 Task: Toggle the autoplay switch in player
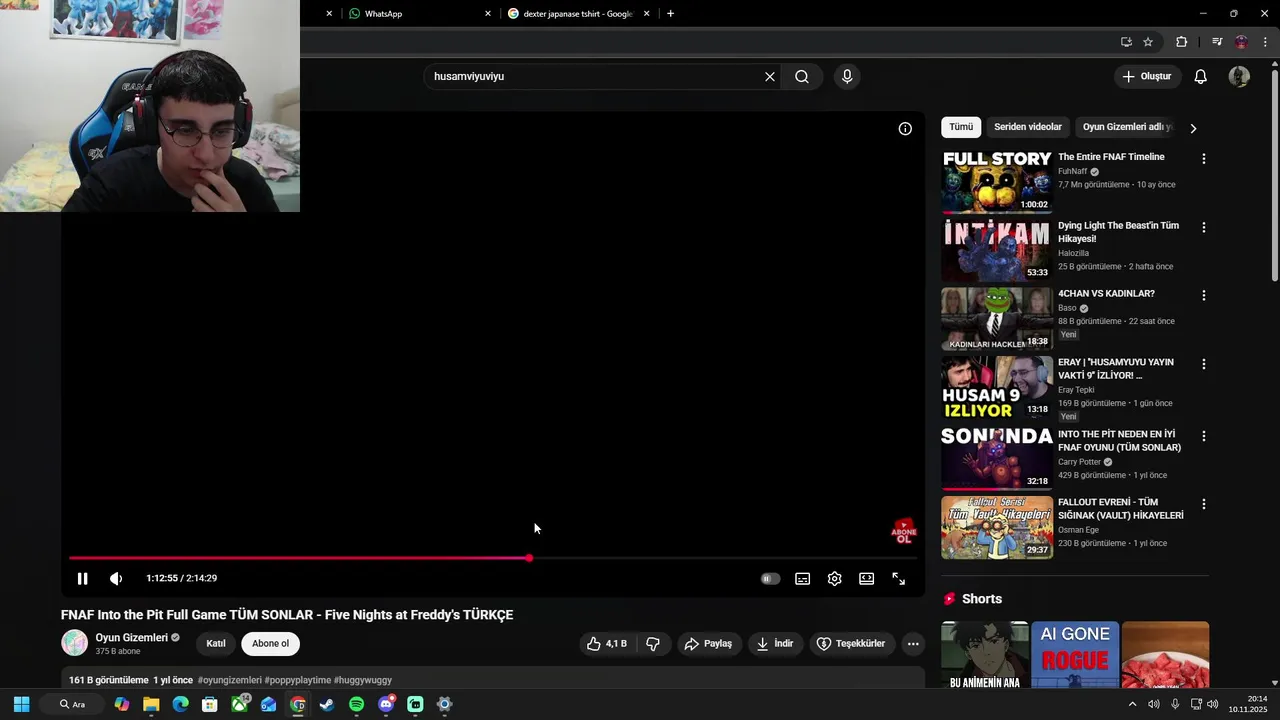click(x=770, y=578)
